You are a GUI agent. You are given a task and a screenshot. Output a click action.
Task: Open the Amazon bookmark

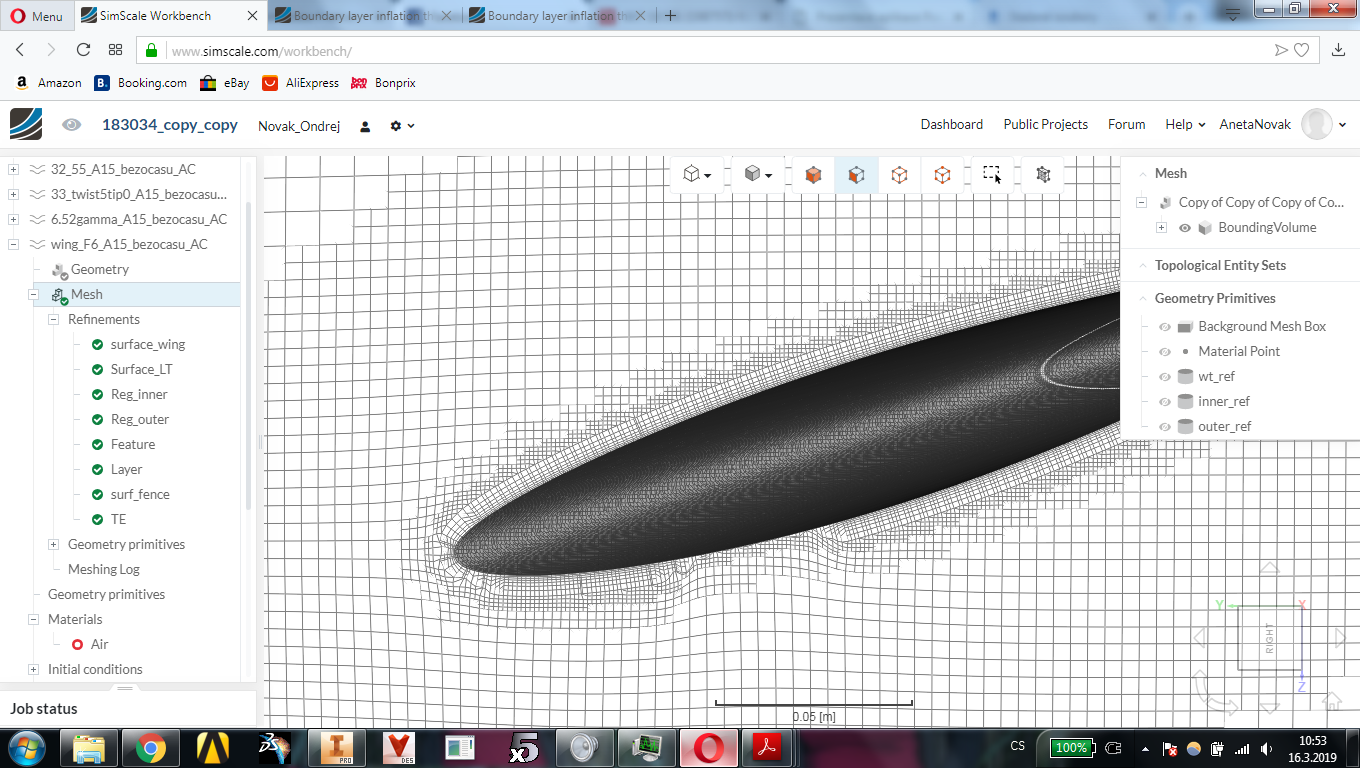tap(48, 83)
